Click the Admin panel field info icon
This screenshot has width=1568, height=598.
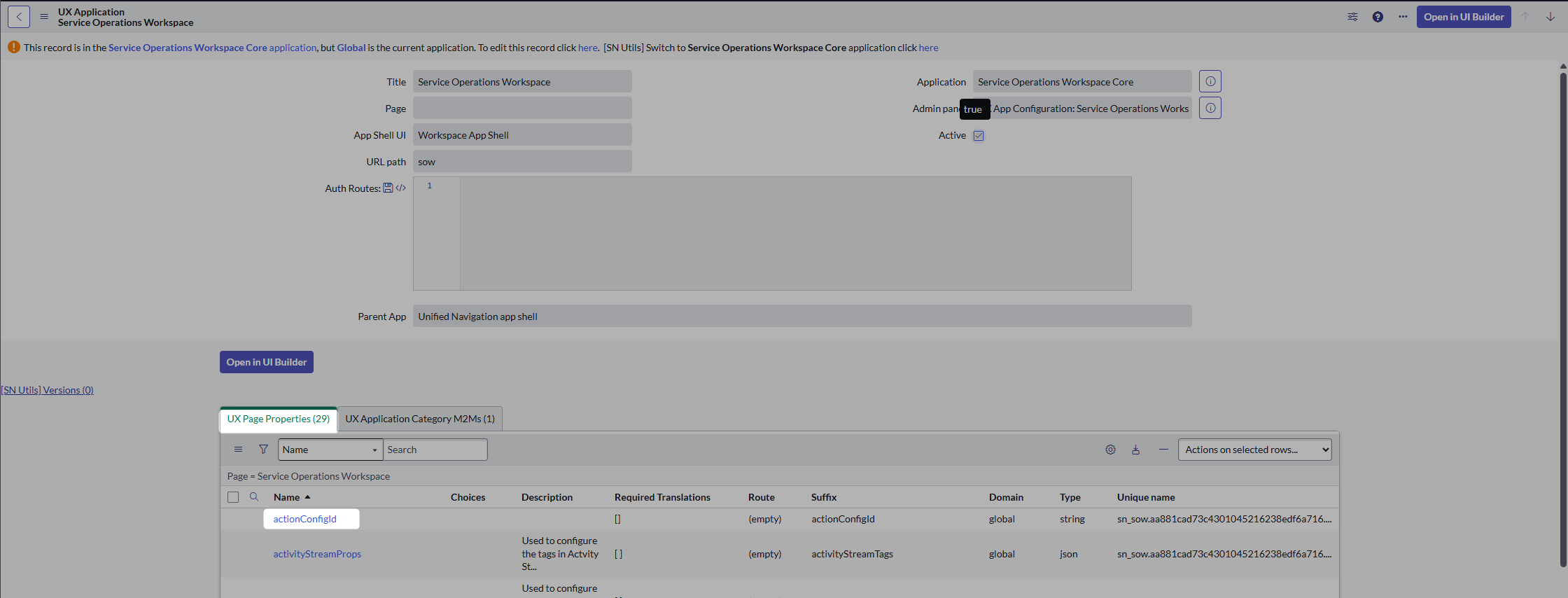[1210, 108]
